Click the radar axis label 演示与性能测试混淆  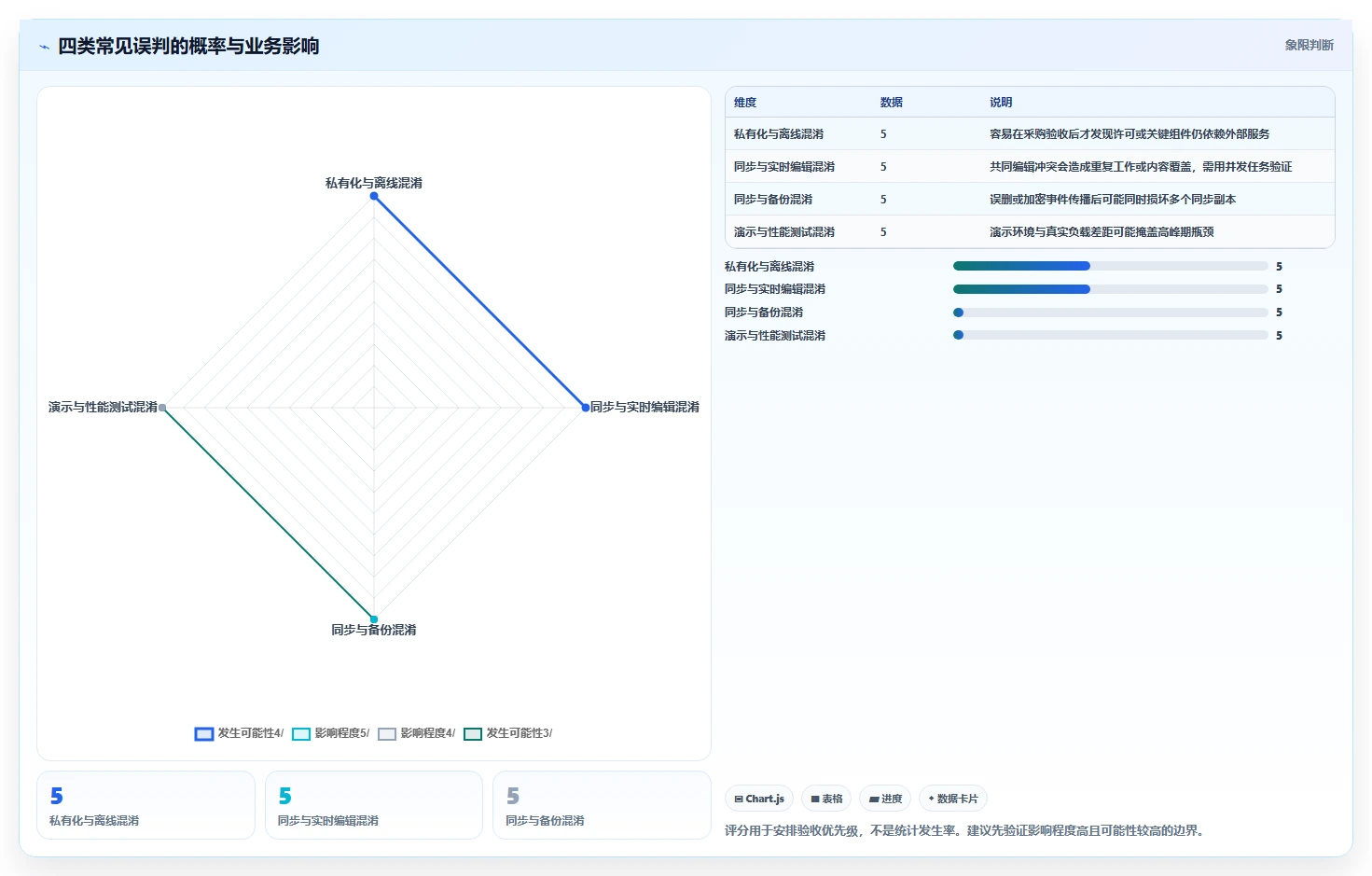(103, 407)
